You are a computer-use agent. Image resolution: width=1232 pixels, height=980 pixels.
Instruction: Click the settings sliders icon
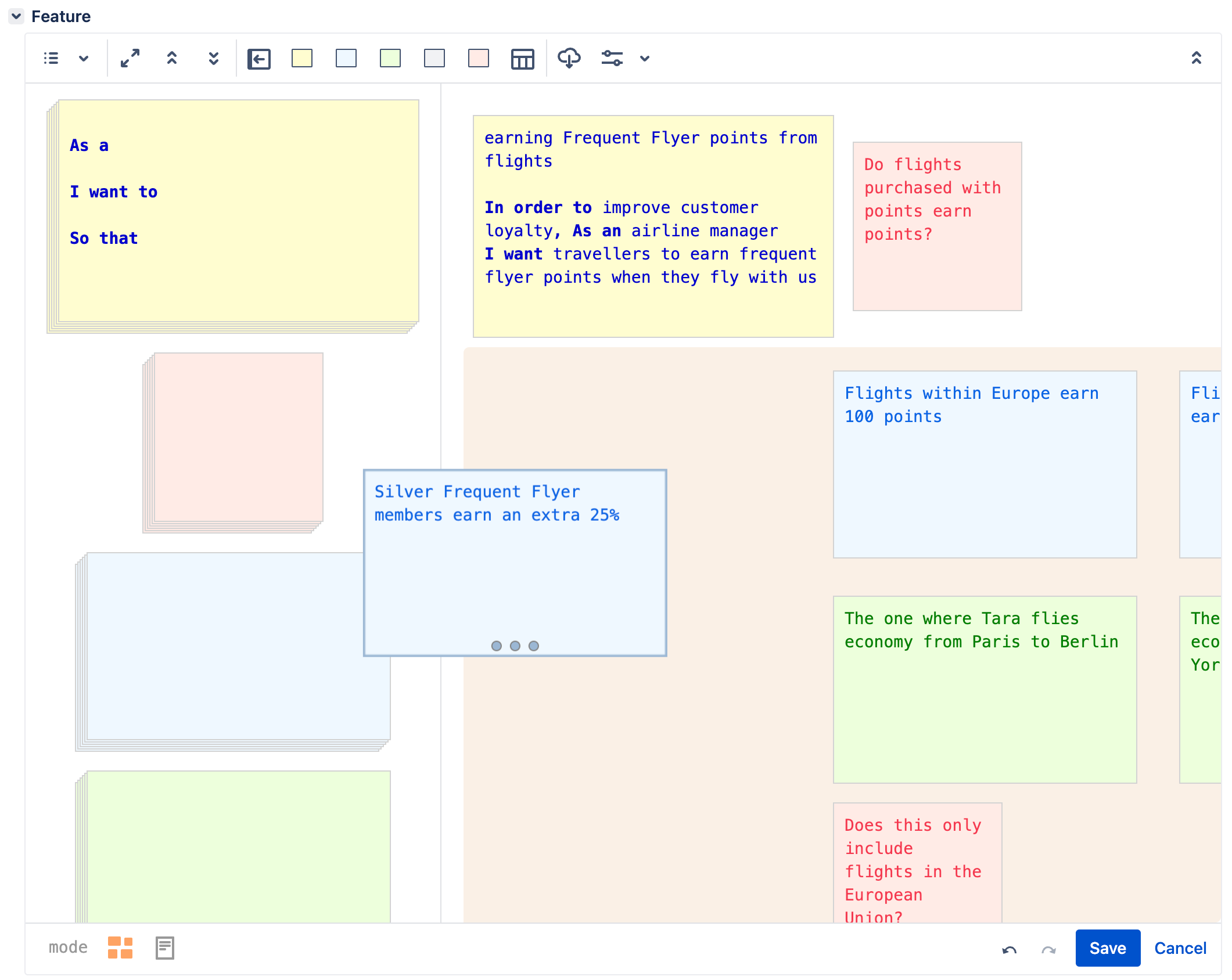612,58
